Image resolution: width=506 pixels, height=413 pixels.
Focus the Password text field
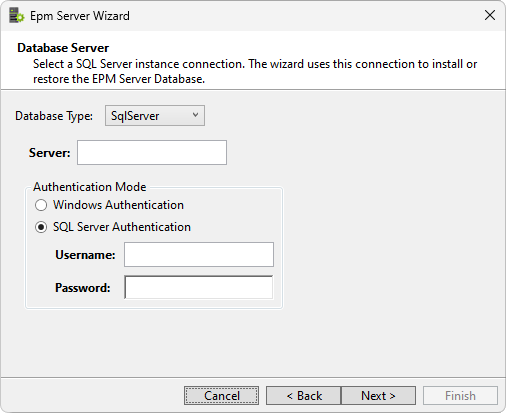click(199, 287)
